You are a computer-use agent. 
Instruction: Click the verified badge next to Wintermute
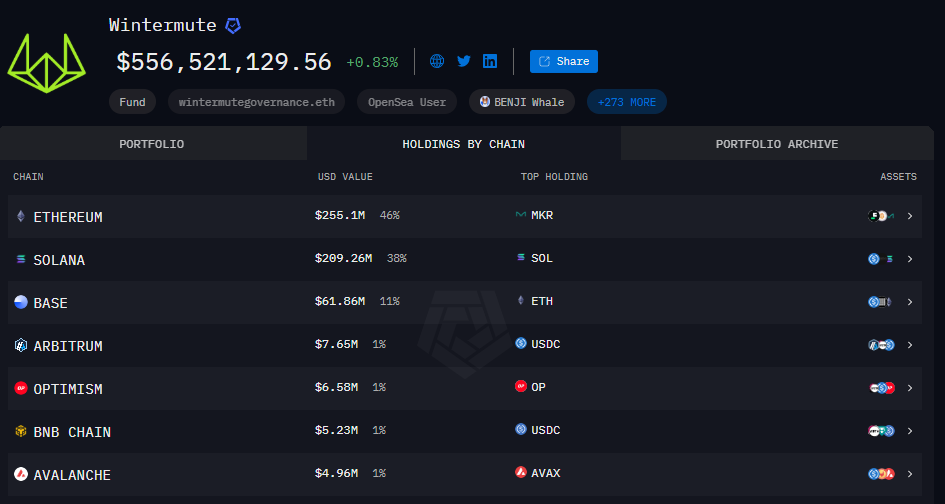point(233,26)
